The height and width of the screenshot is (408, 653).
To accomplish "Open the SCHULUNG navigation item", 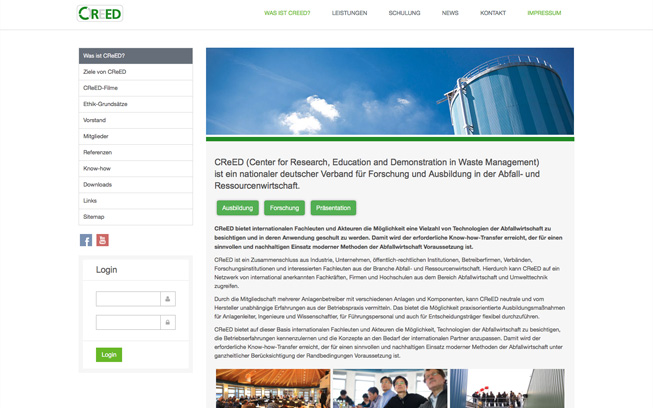I will (x=404, y=13).
